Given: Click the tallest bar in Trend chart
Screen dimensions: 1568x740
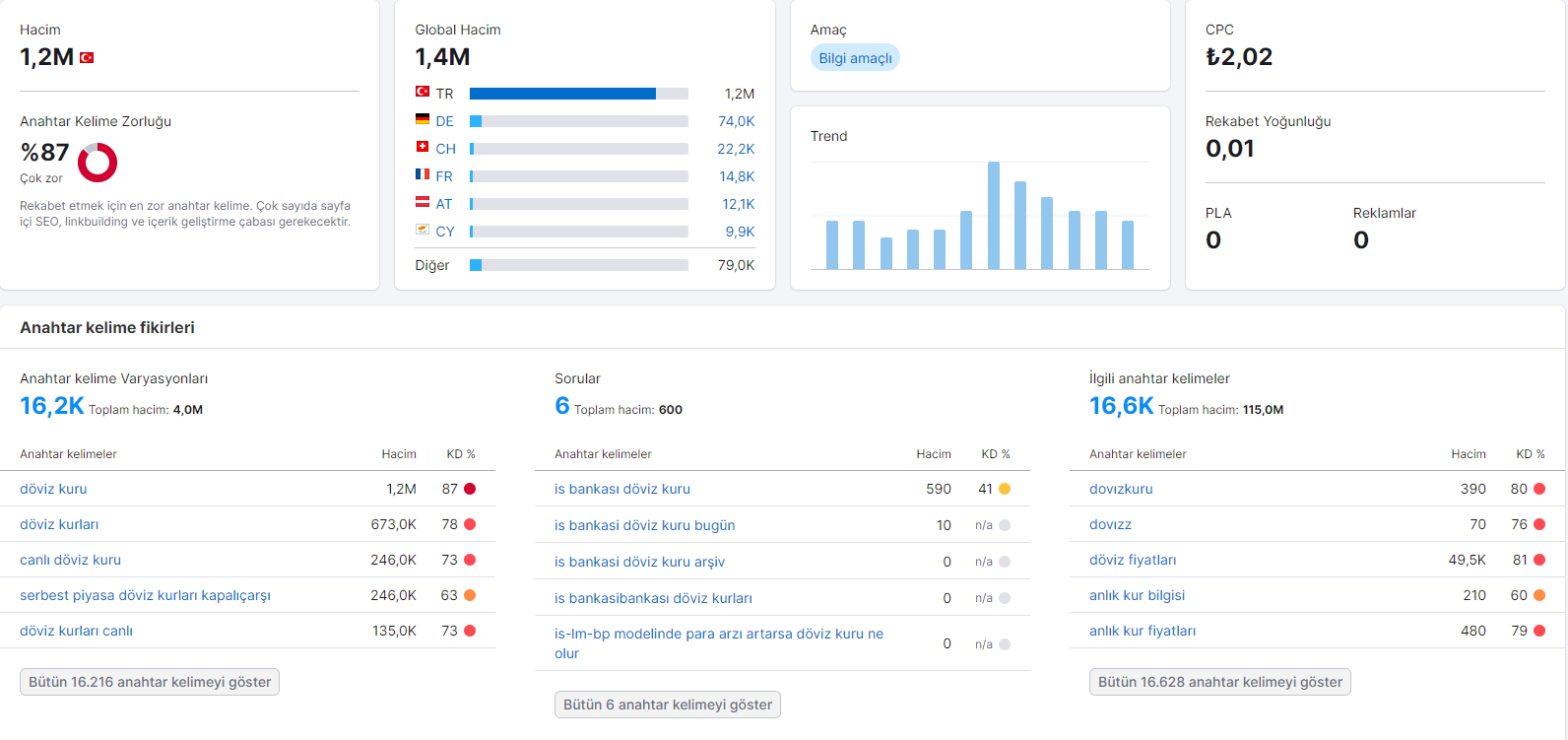Looking at the screenshot, I should pos(994,215).
